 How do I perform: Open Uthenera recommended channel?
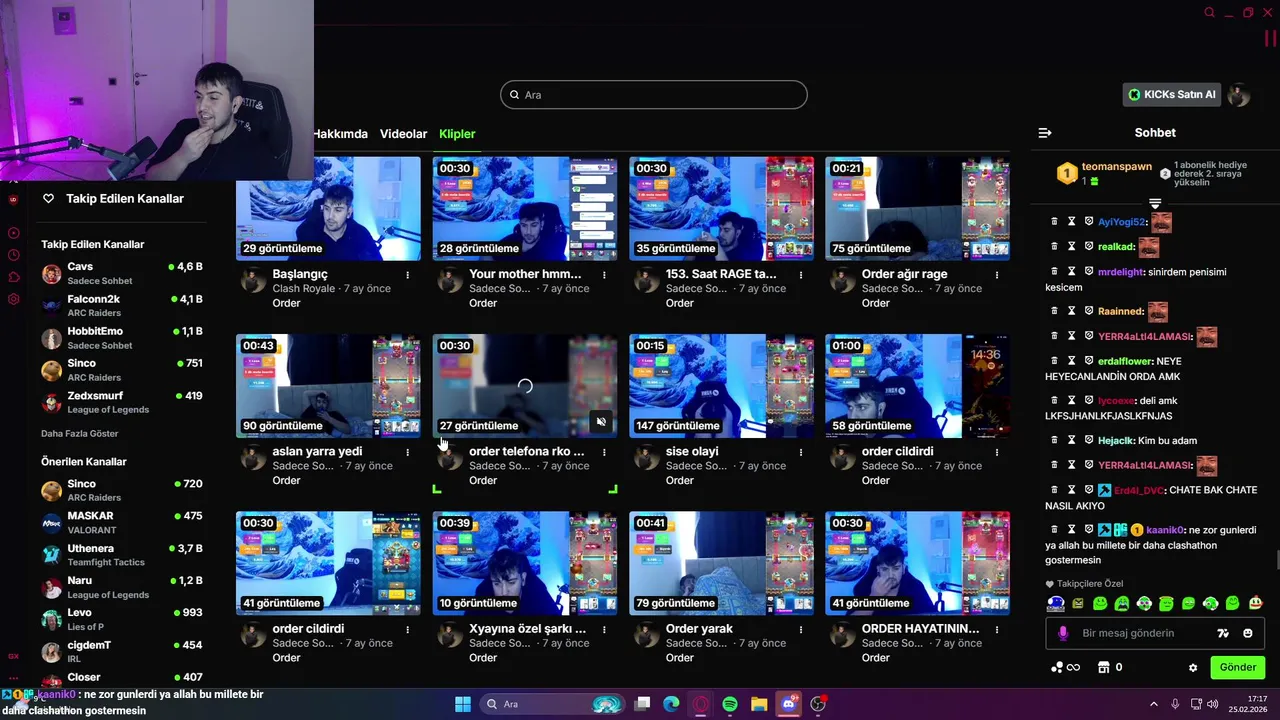(x=122, y=555)
